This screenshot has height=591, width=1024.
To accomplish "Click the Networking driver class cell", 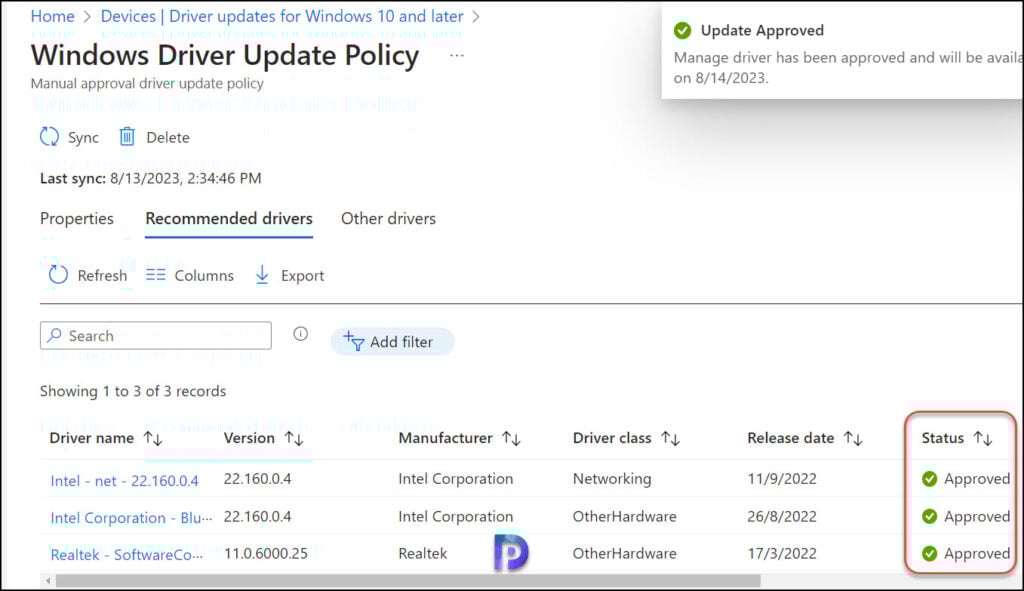I will (612, 479).
